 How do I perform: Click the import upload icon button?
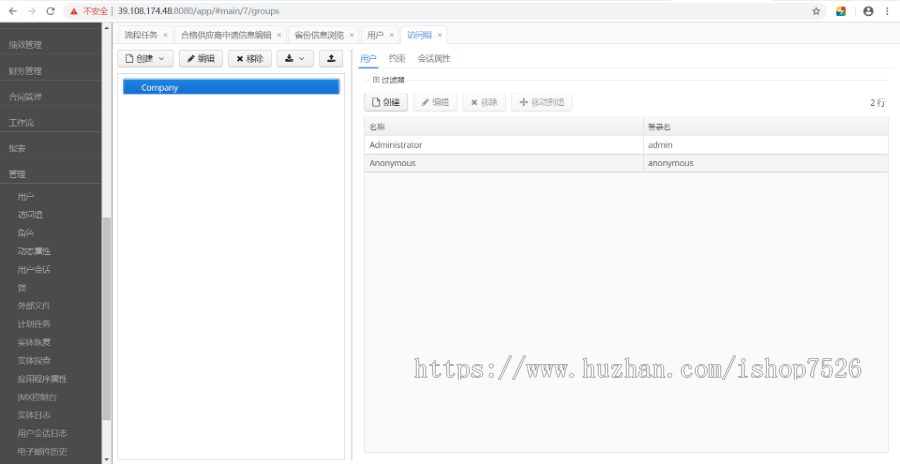(x=331, y=58)
